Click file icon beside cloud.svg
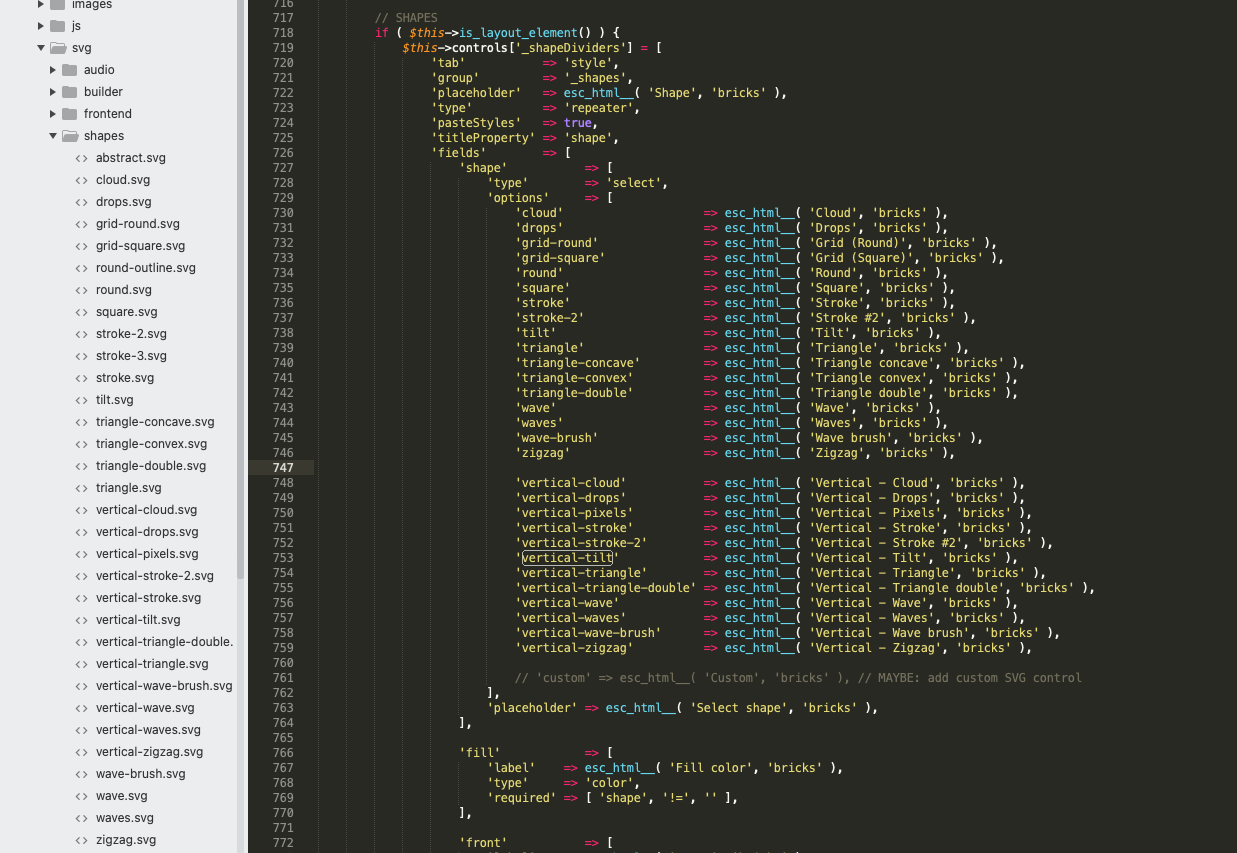 click(82, 180)
